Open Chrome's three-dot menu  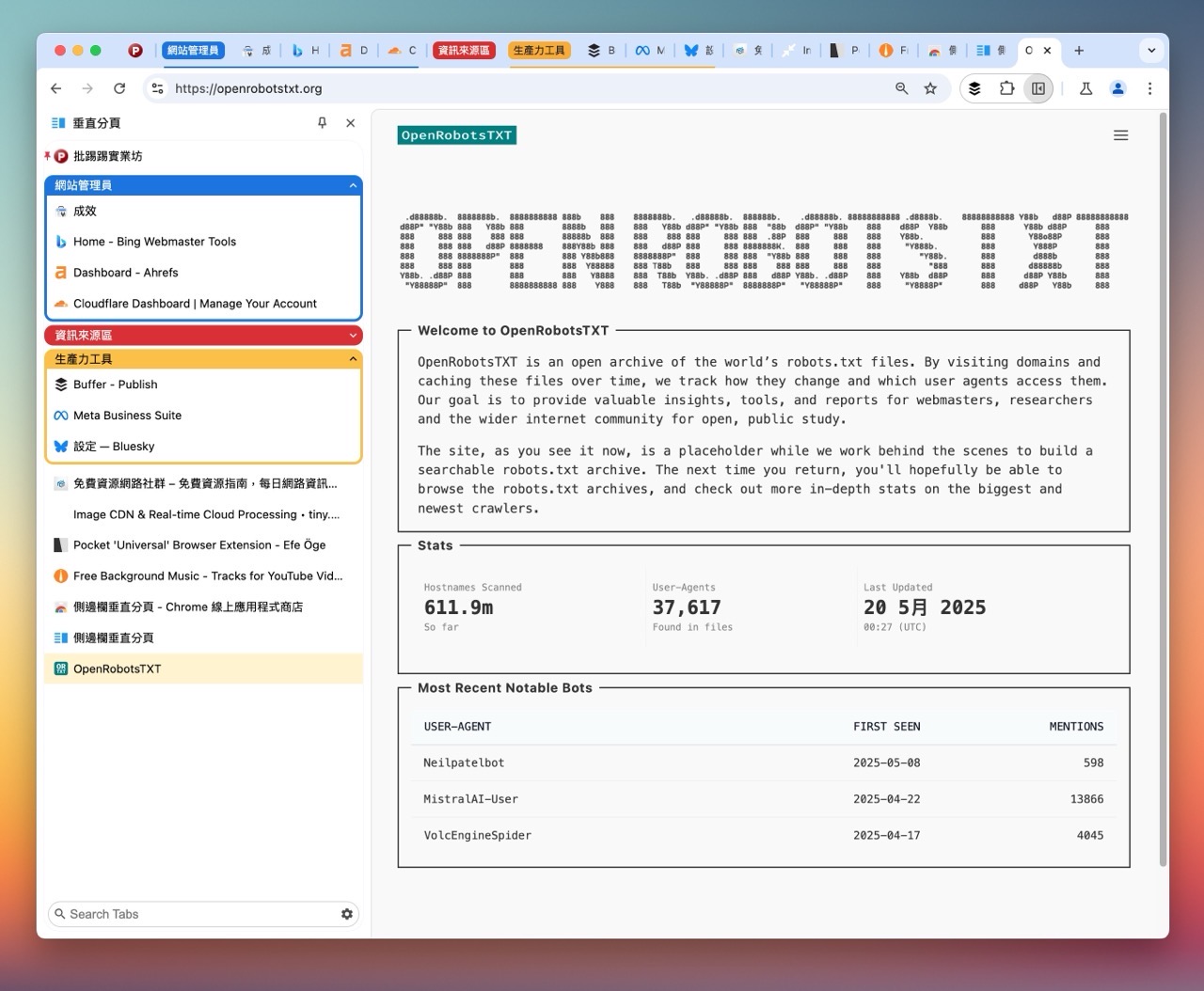(1149, 88)
